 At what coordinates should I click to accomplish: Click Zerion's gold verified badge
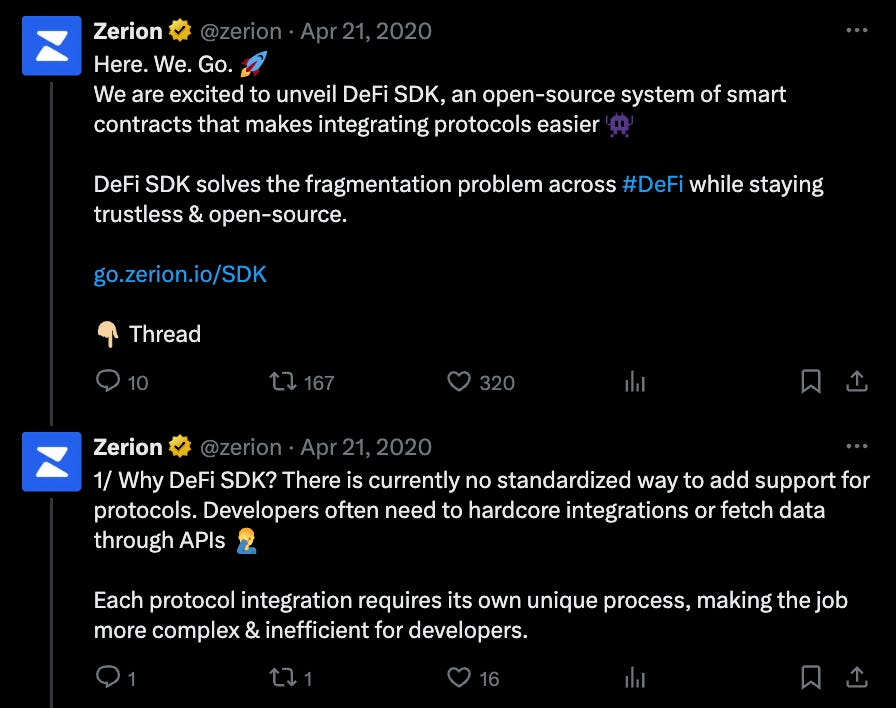(x=178, y=31)
